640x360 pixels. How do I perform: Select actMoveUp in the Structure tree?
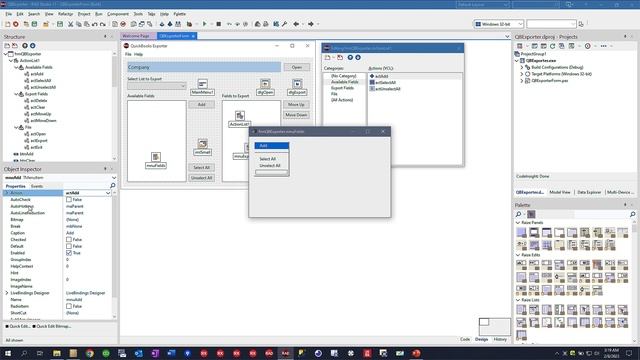pyautogui.click(x=40, y=114)
